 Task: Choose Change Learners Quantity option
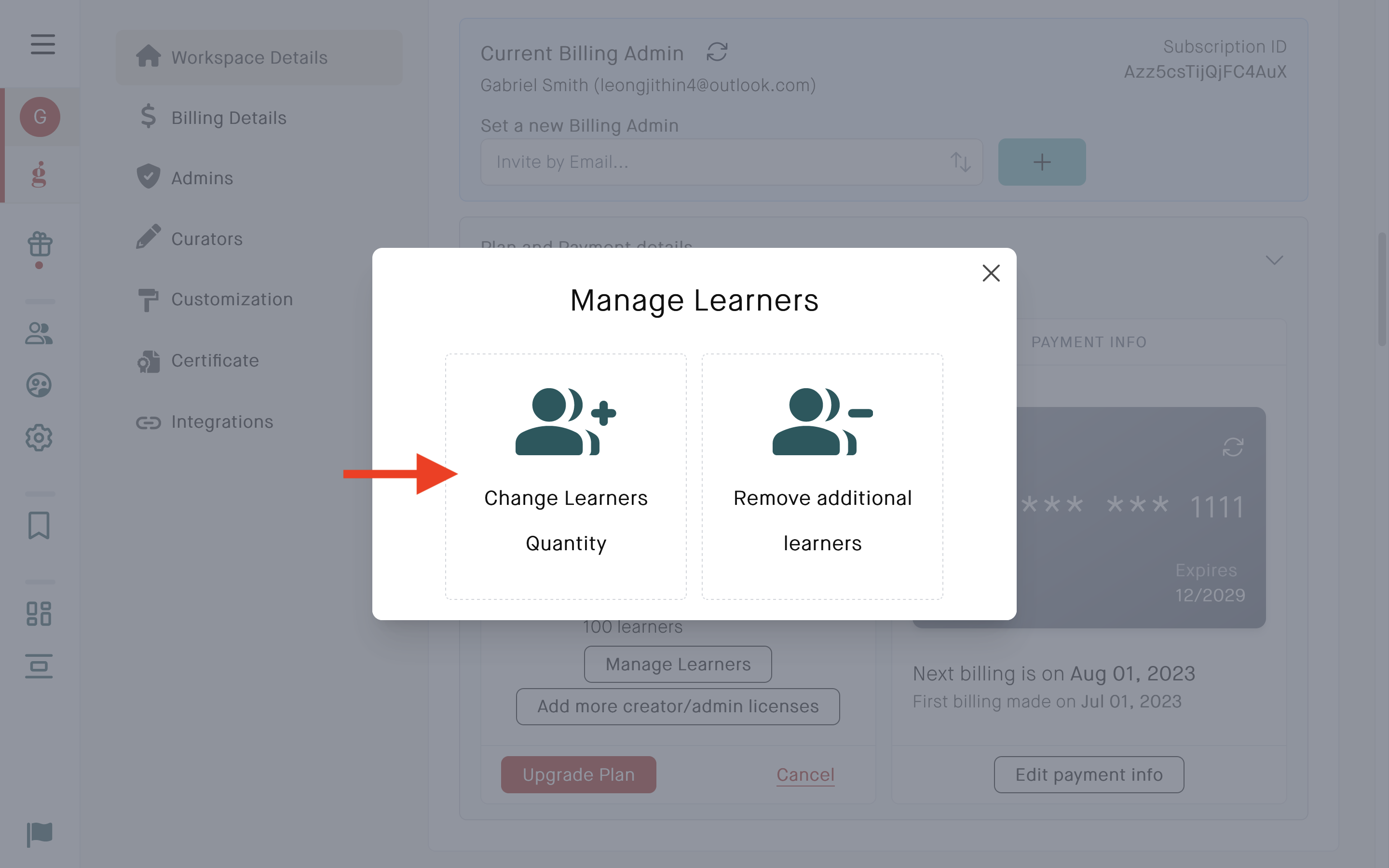tap(566, 476)
